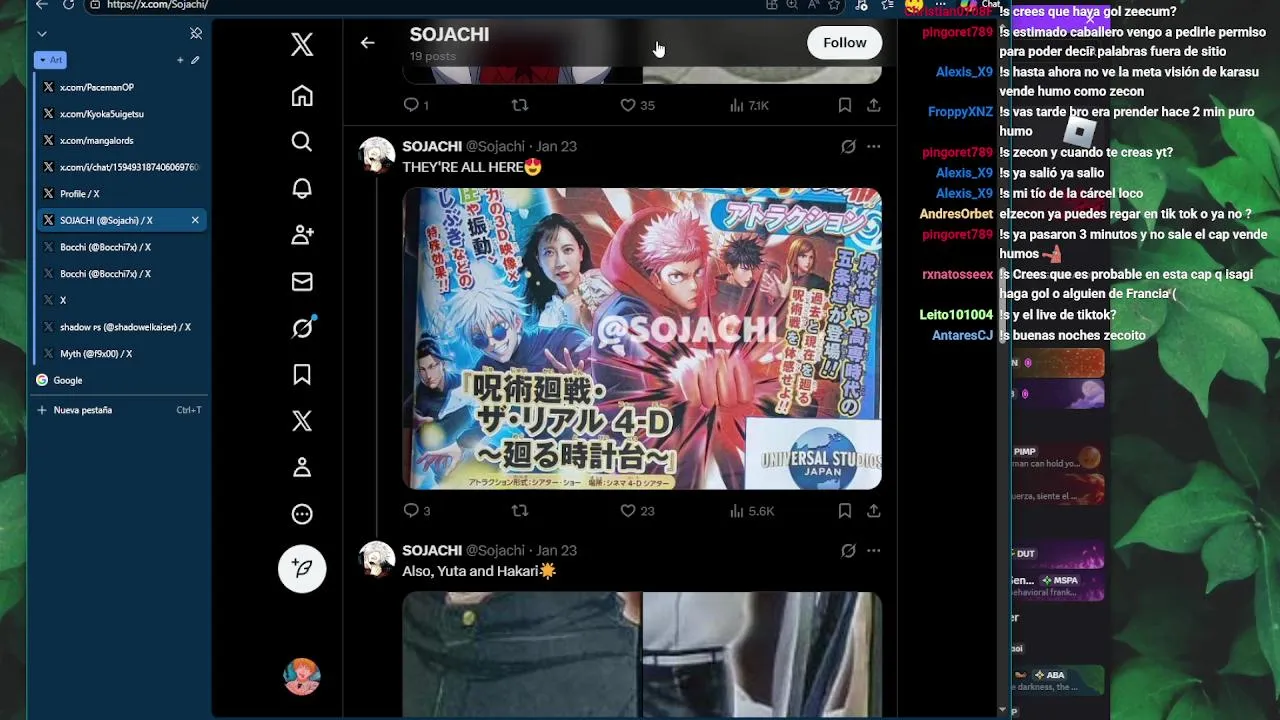Switch to x.com/i/chat tab
The image size is (1280, 720).
pyautogui.click(x=121, y=167)
